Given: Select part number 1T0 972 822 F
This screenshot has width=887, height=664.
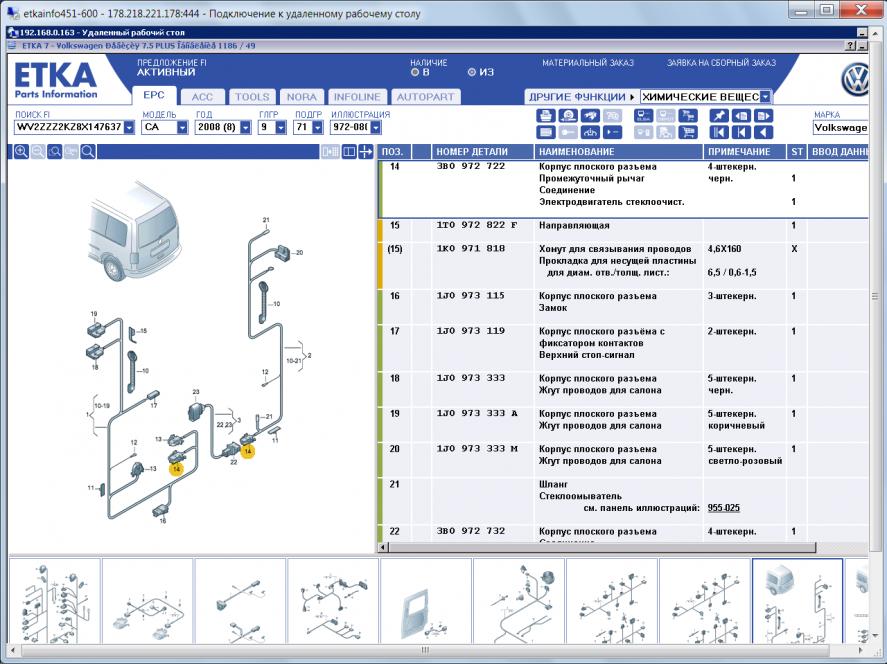Looking at the screenshot, I should point(477,225).
